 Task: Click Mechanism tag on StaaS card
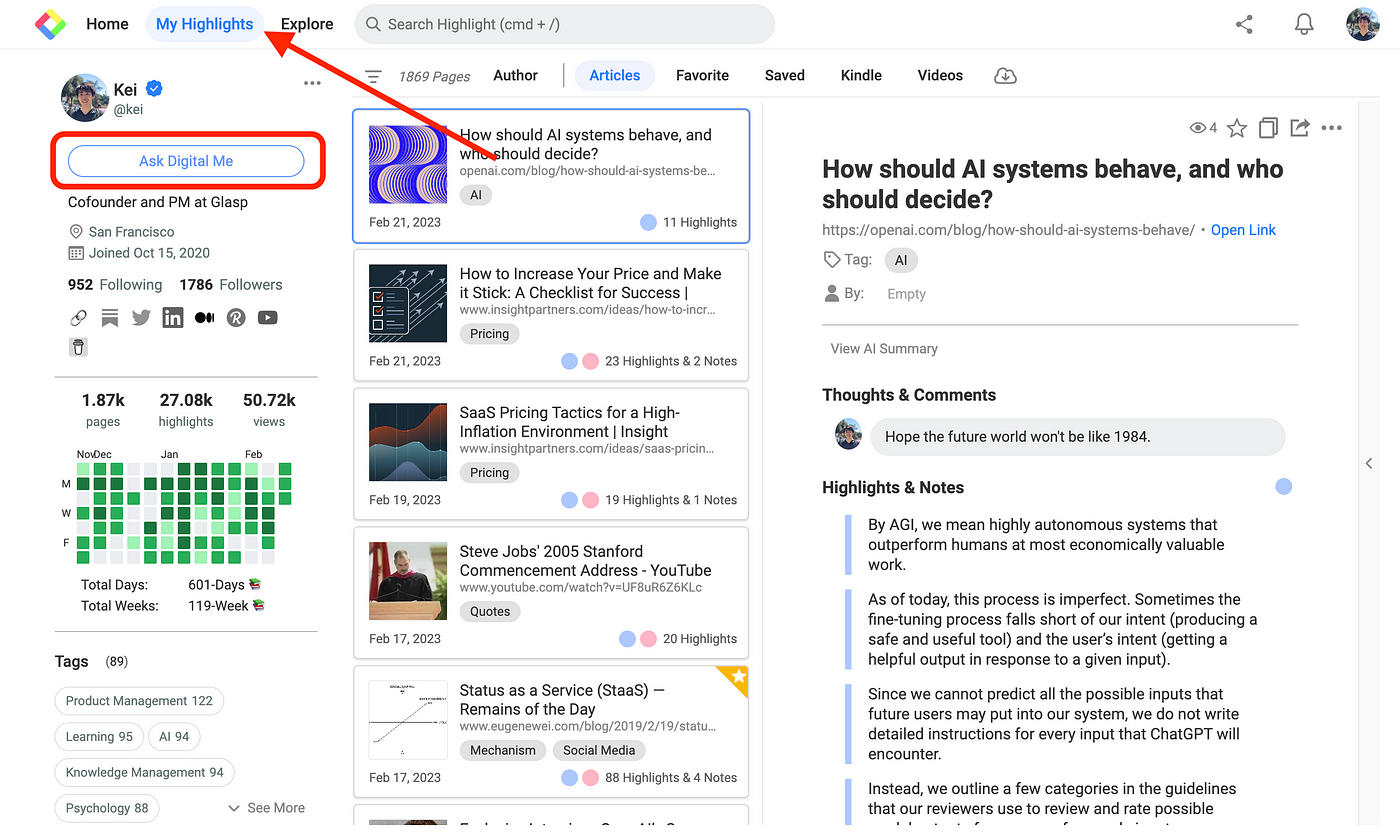tap(503, 750)
